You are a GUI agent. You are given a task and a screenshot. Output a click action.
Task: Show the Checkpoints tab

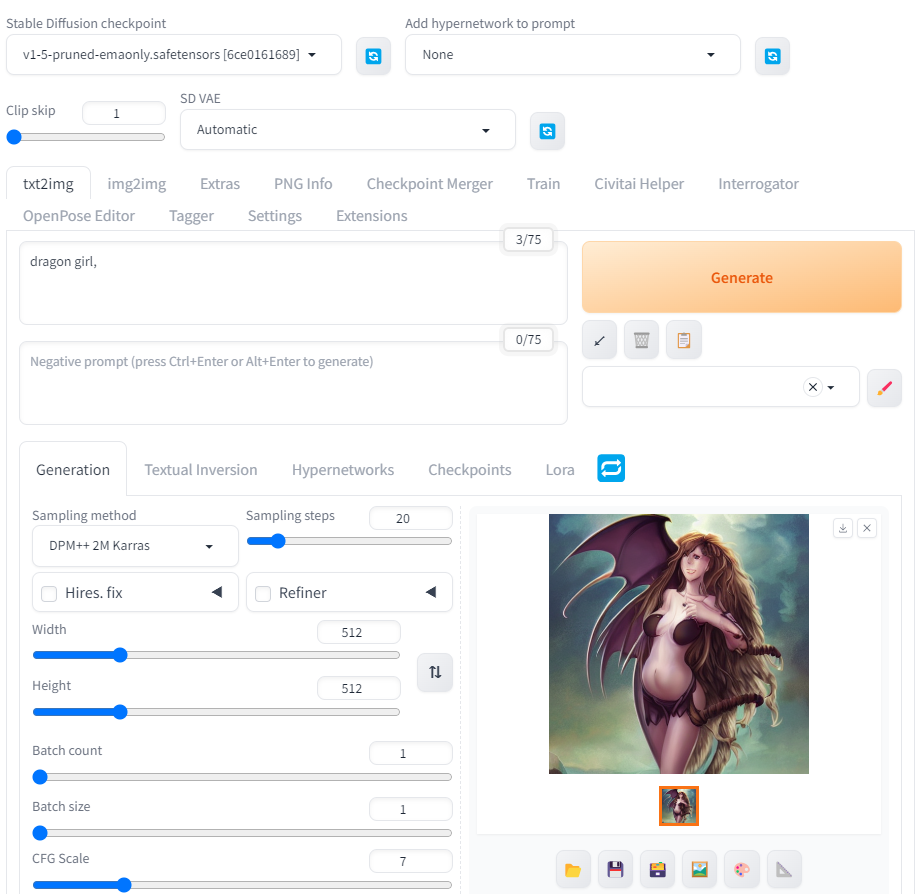[x=470, y=470]
